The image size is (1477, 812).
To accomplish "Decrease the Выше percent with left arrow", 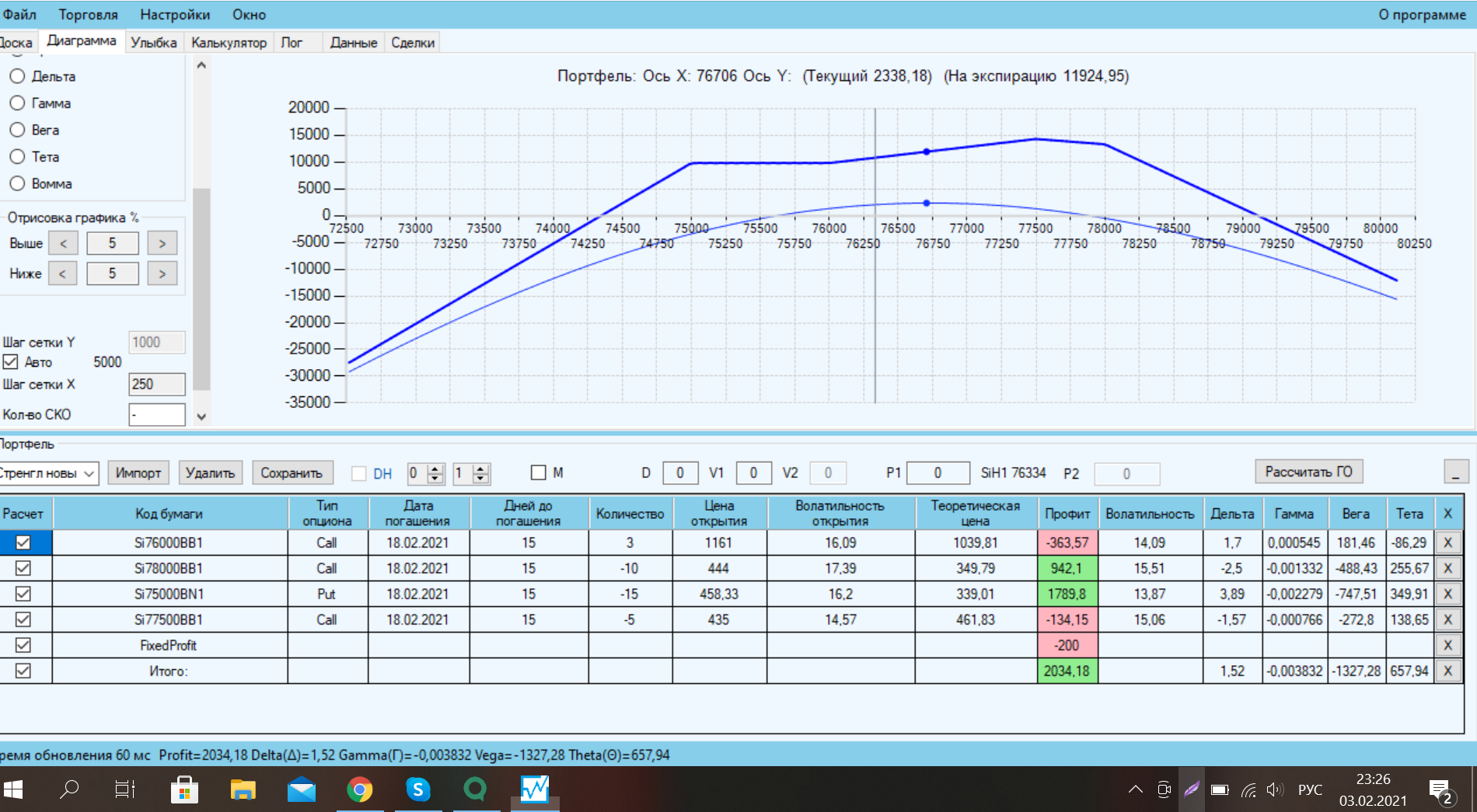I will point(63,243).
